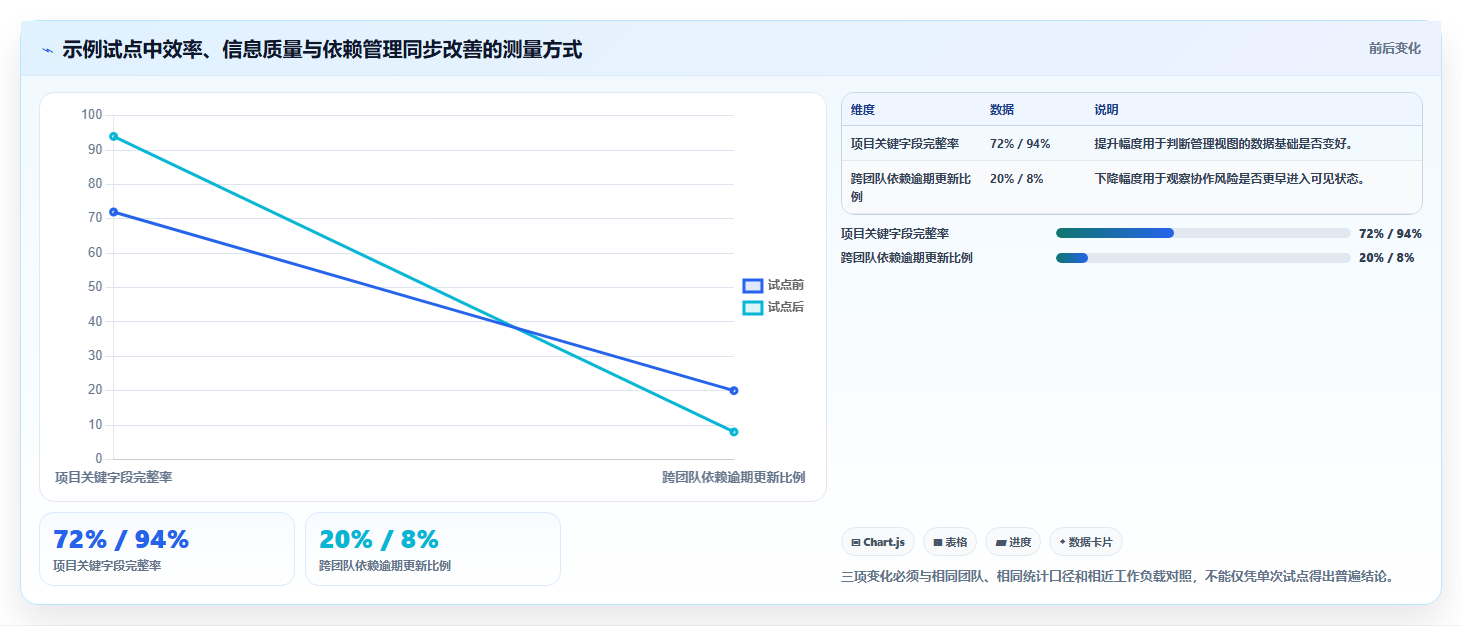The height and width of the screenshot is (626, 1462).
Task: Click the 数据卡片 tag
Action: (1086, 542)
